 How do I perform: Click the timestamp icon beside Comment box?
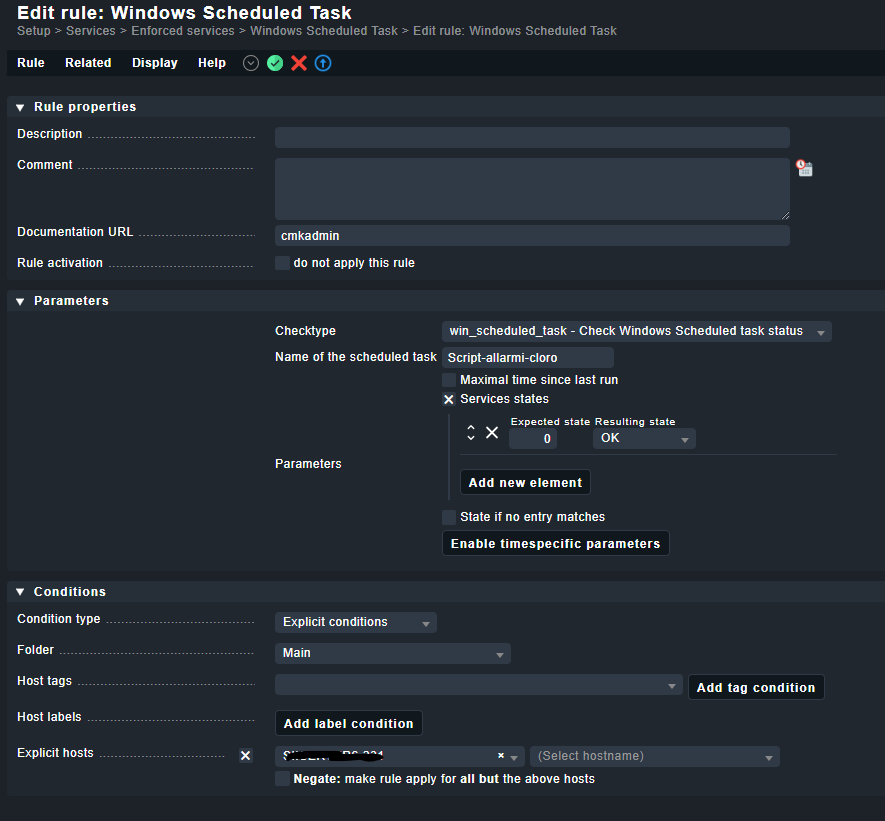tap(804, 168)
